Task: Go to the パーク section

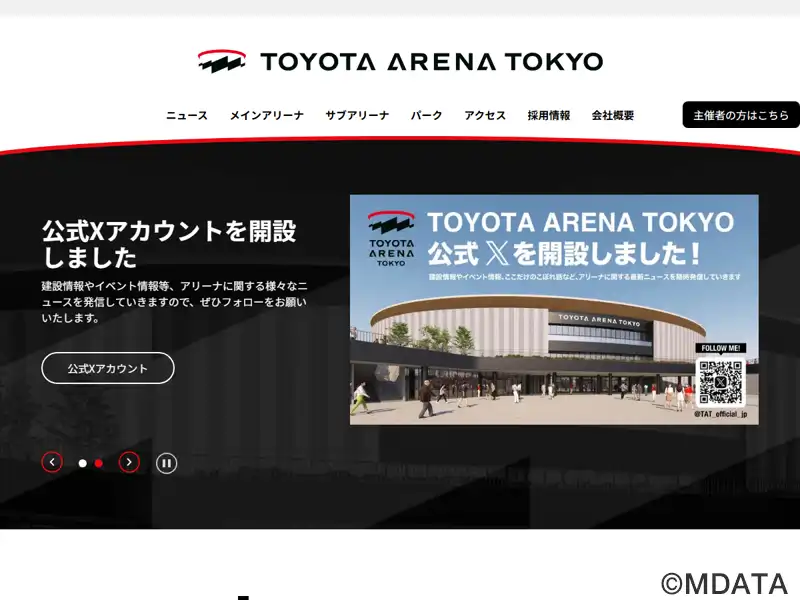Action: [427, 115]
